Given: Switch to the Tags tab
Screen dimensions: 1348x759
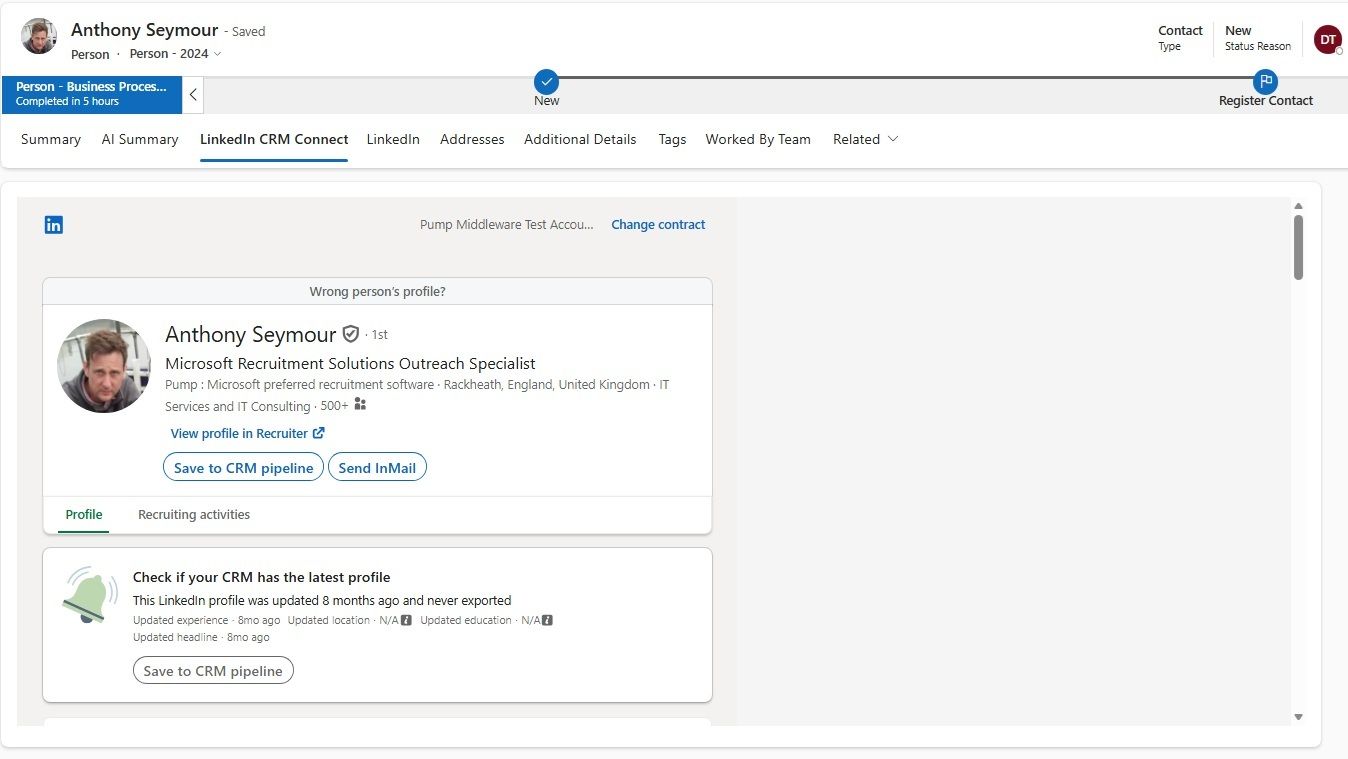Looking at the screenshot, I should 672,139.
